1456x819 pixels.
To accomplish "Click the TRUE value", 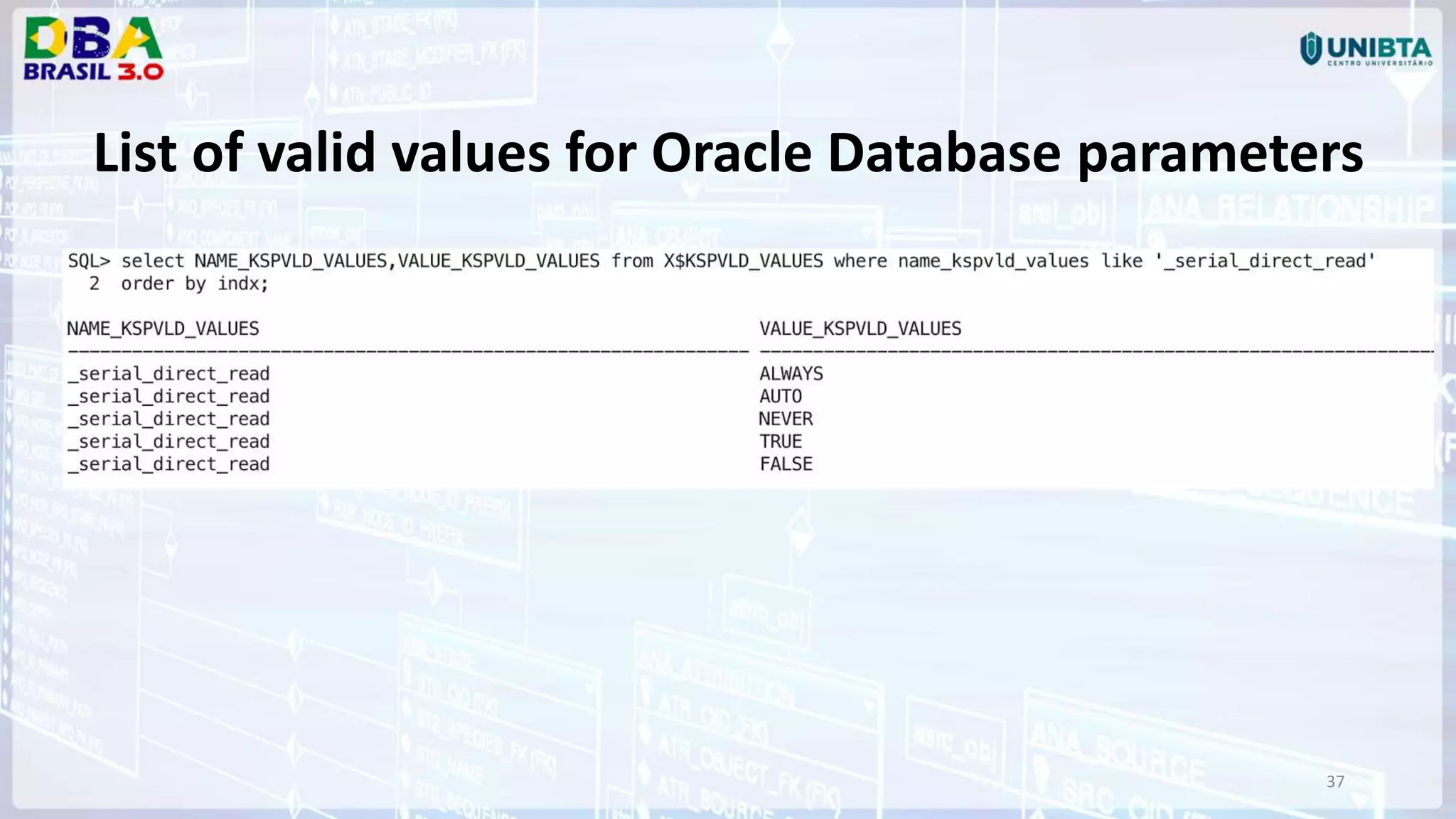I will click(781, 441).
